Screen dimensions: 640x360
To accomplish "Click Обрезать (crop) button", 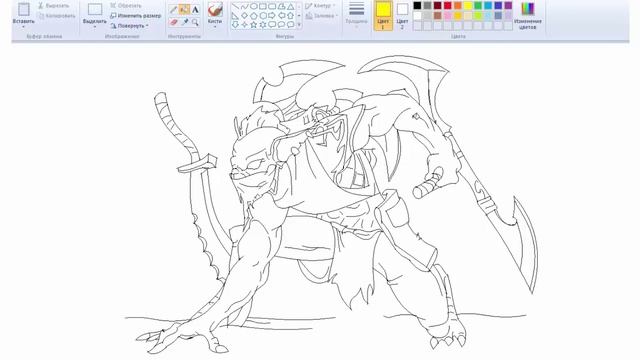I will 126,6.
